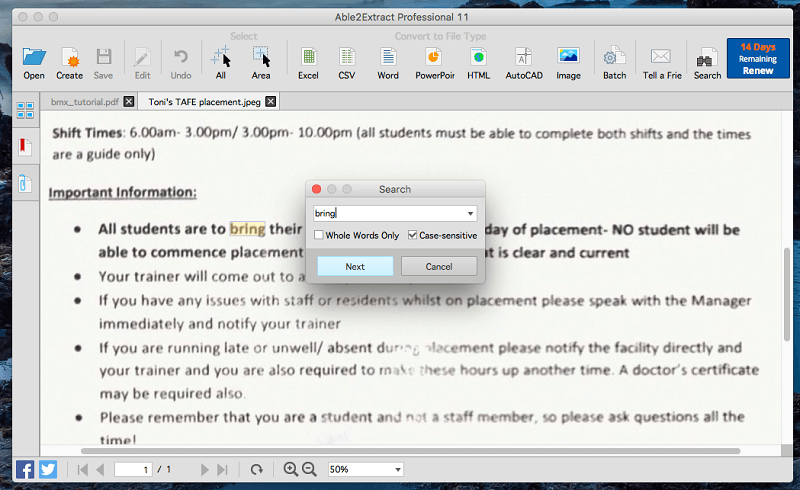
Task: Convert to HTML using the HTML icon
Action: tap(478, 57)
